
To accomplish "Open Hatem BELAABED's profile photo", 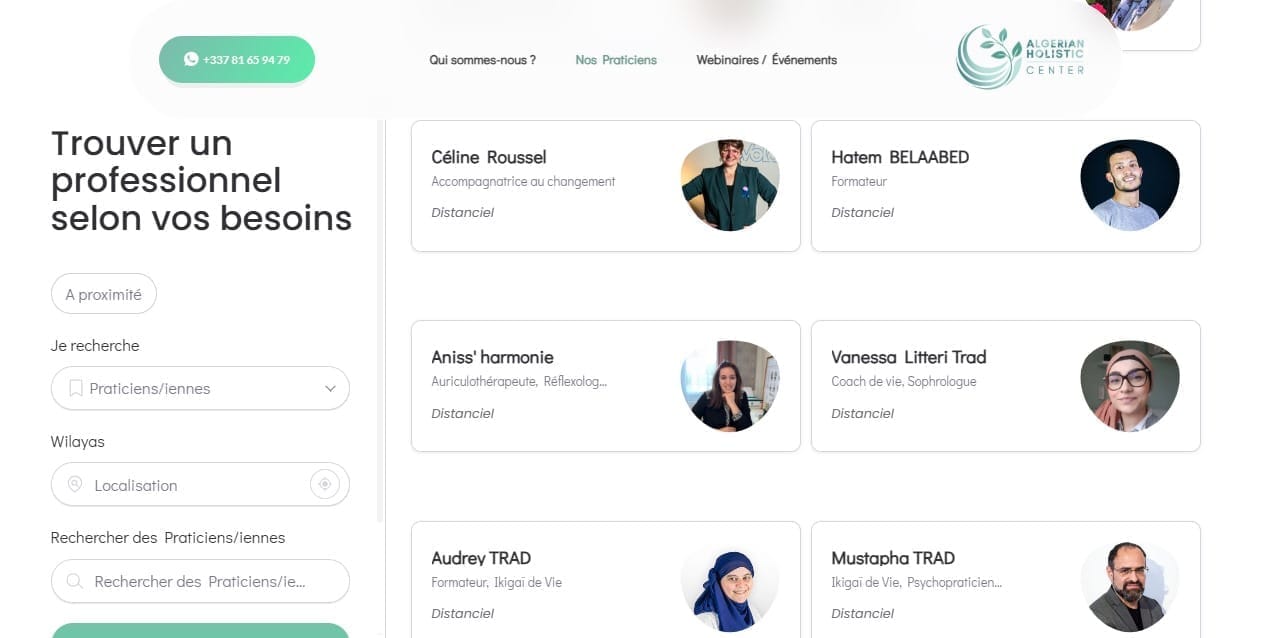I will (x=1130, y=185).
